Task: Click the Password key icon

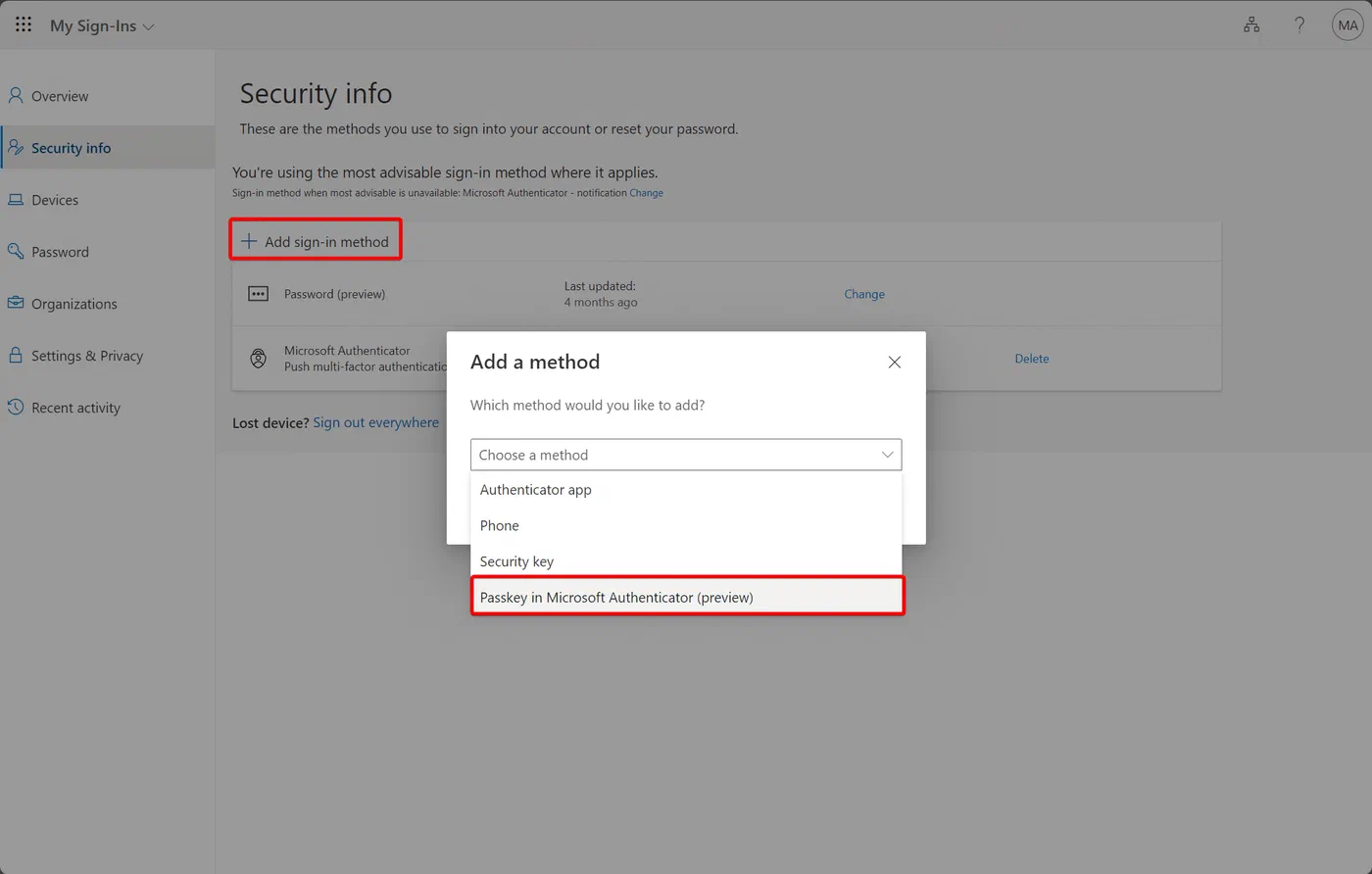Action: point(16,251)
